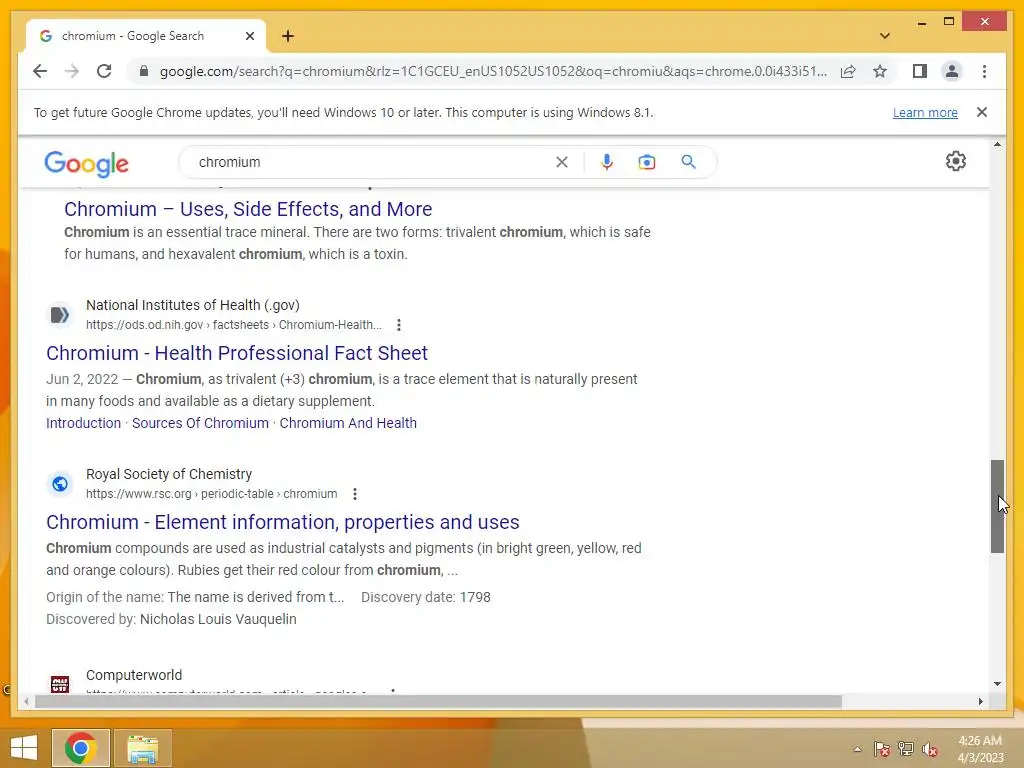The height and width of the screenshot is (768, 1024).
Task: Open the Chrome side panel
Action: click(920, 71)
